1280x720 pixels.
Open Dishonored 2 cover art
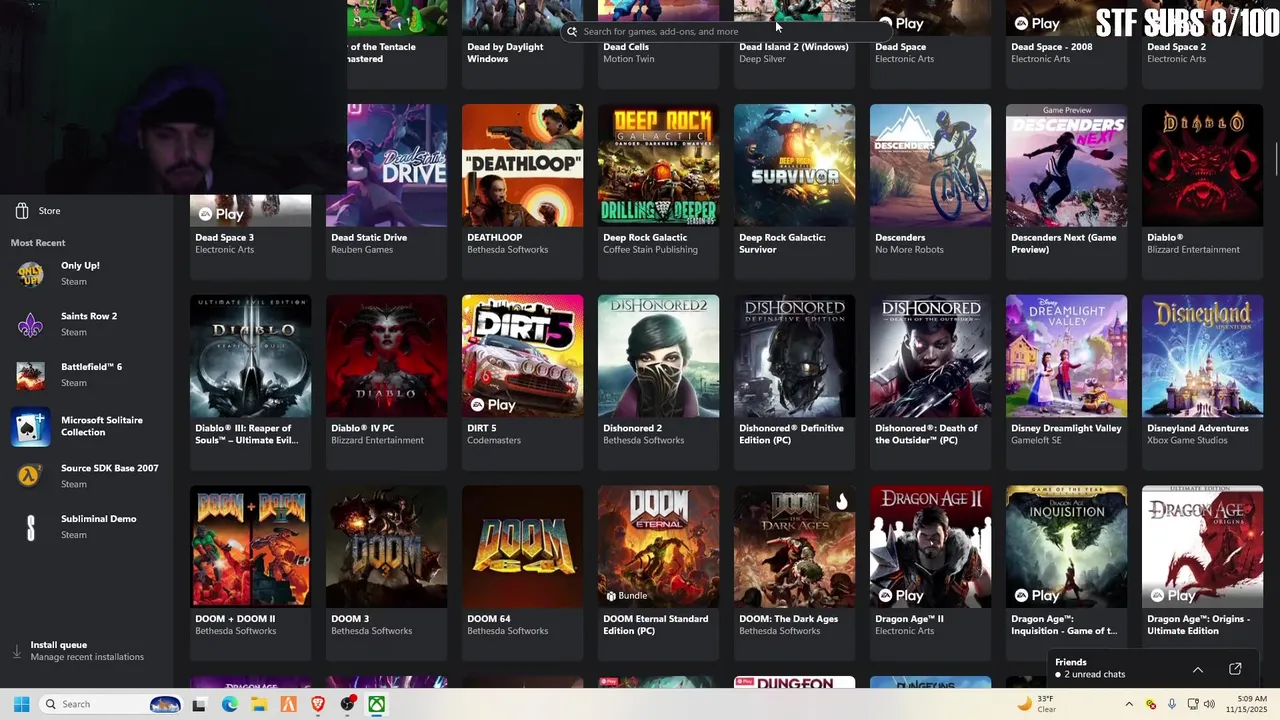[x=658, y=356]
